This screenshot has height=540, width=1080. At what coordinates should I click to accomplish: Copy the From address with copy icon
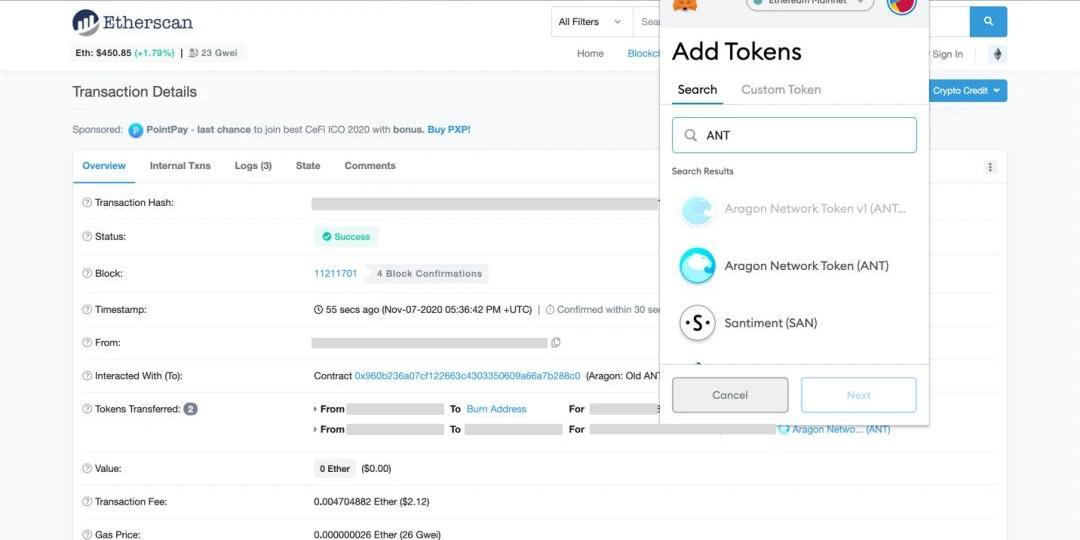(556, 343)
